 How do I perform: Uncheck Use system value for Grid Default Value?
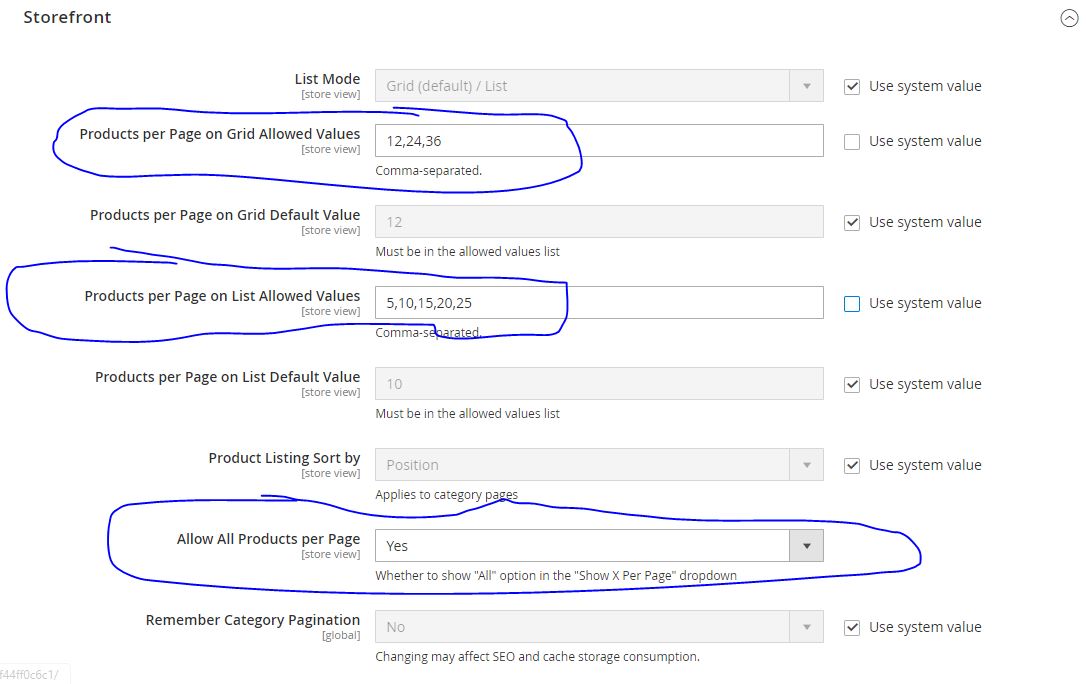point(851,221)
